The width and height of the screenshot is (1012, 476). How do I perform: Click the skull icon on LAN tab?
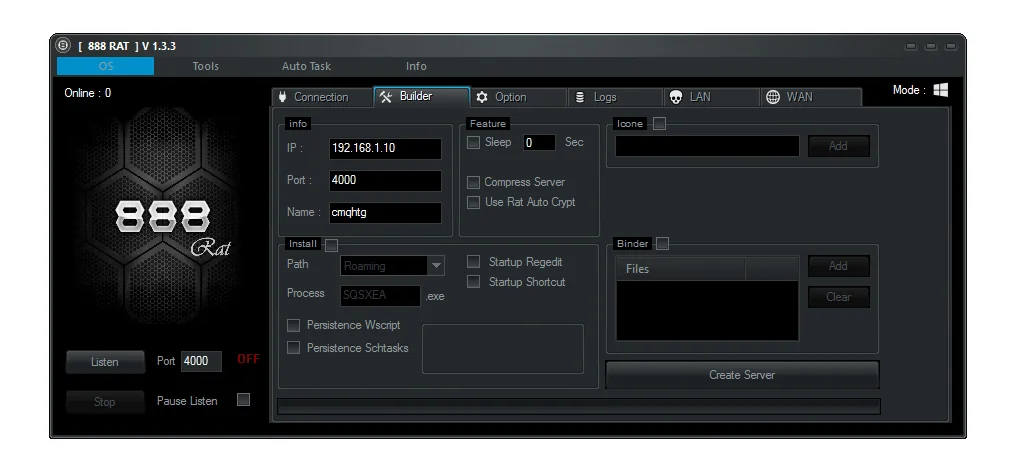click(676, 97)
